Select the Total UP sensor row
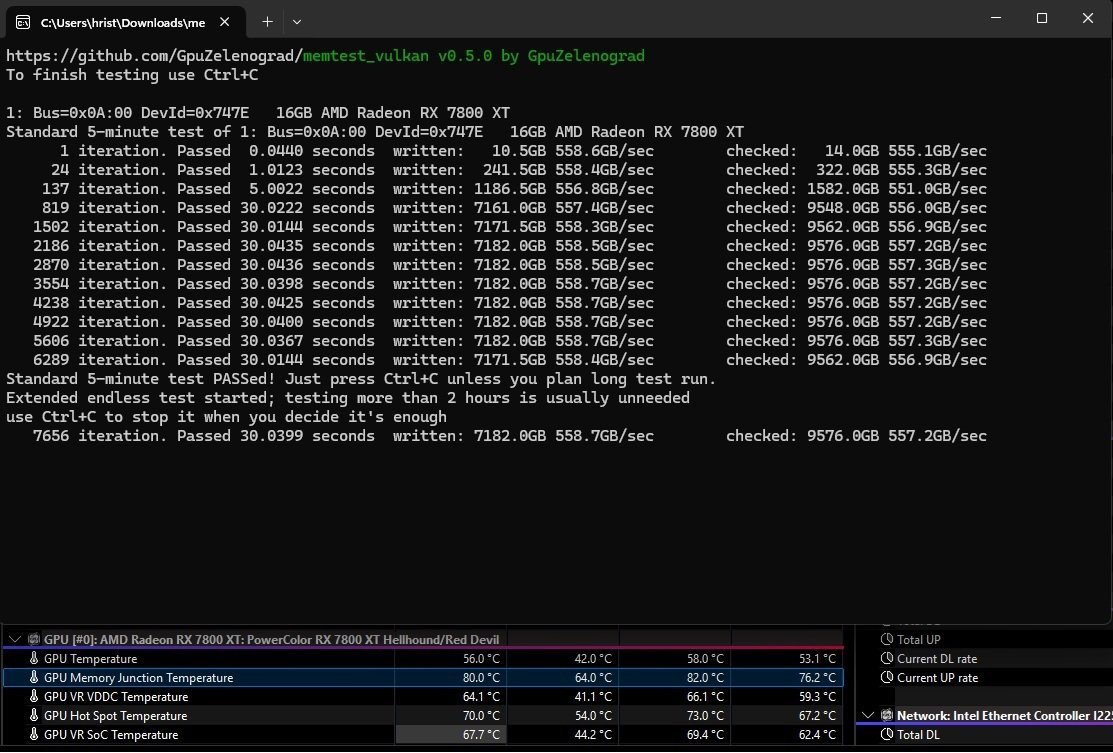 tap(985, 639)
